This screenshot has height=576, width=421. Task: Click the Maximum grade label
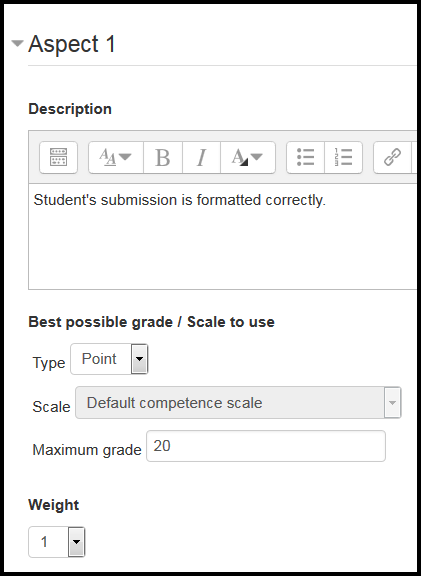(87, 450)
